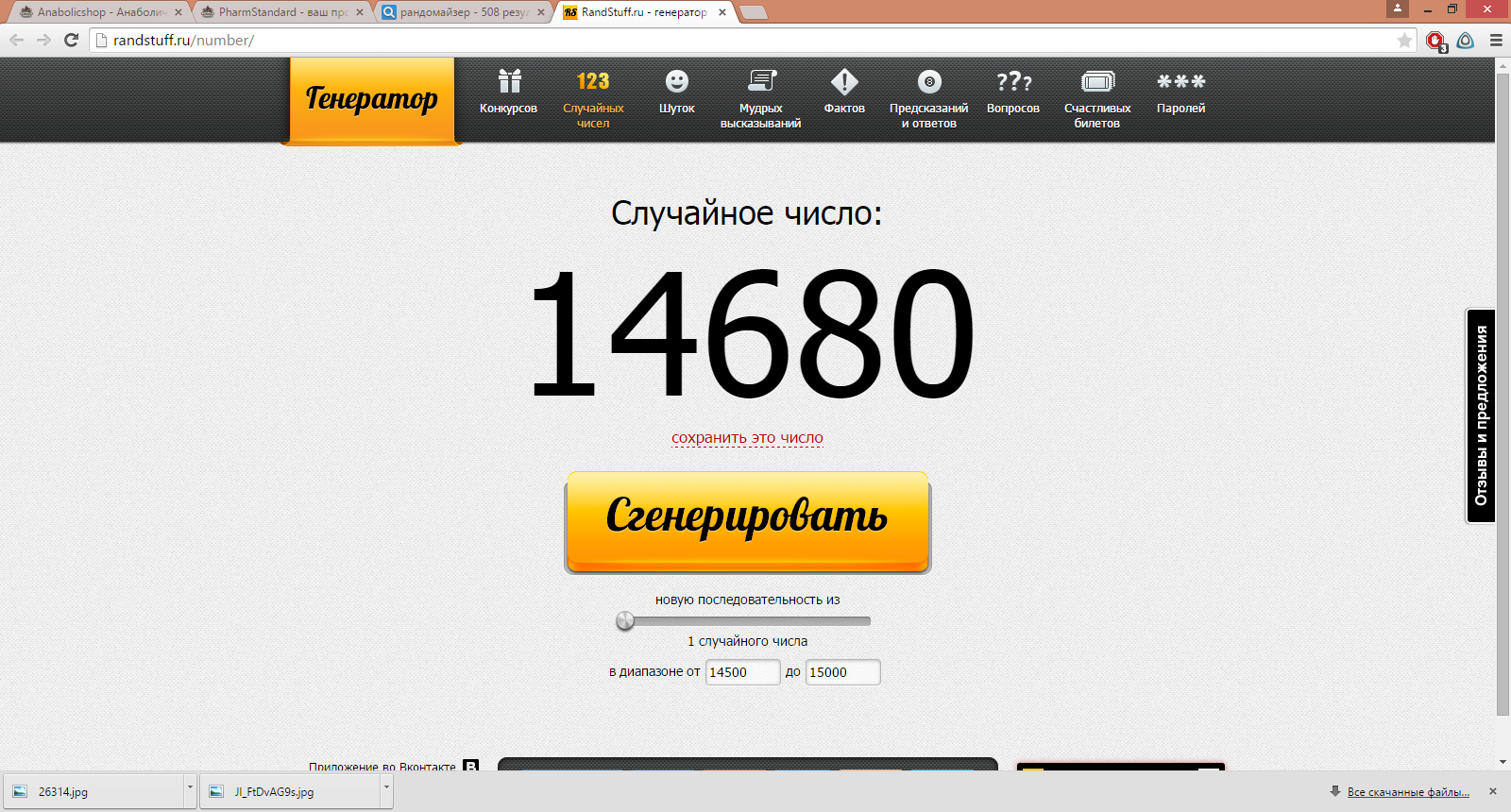Switch to the PharmStandard tab
The height and width of the screenshot is (812, 1511).
tap(281, 12)
